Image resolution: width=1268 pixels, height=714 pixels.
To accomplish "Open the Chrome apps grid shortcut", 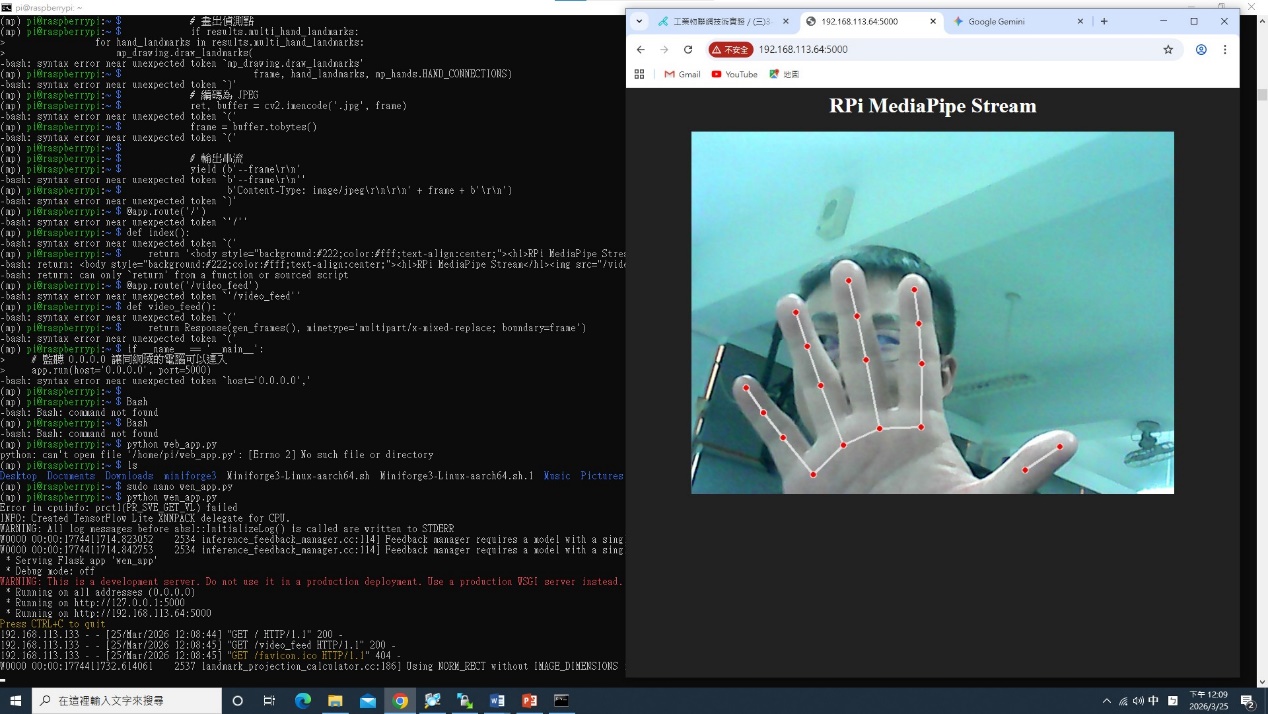I will (x=640, y=74).
